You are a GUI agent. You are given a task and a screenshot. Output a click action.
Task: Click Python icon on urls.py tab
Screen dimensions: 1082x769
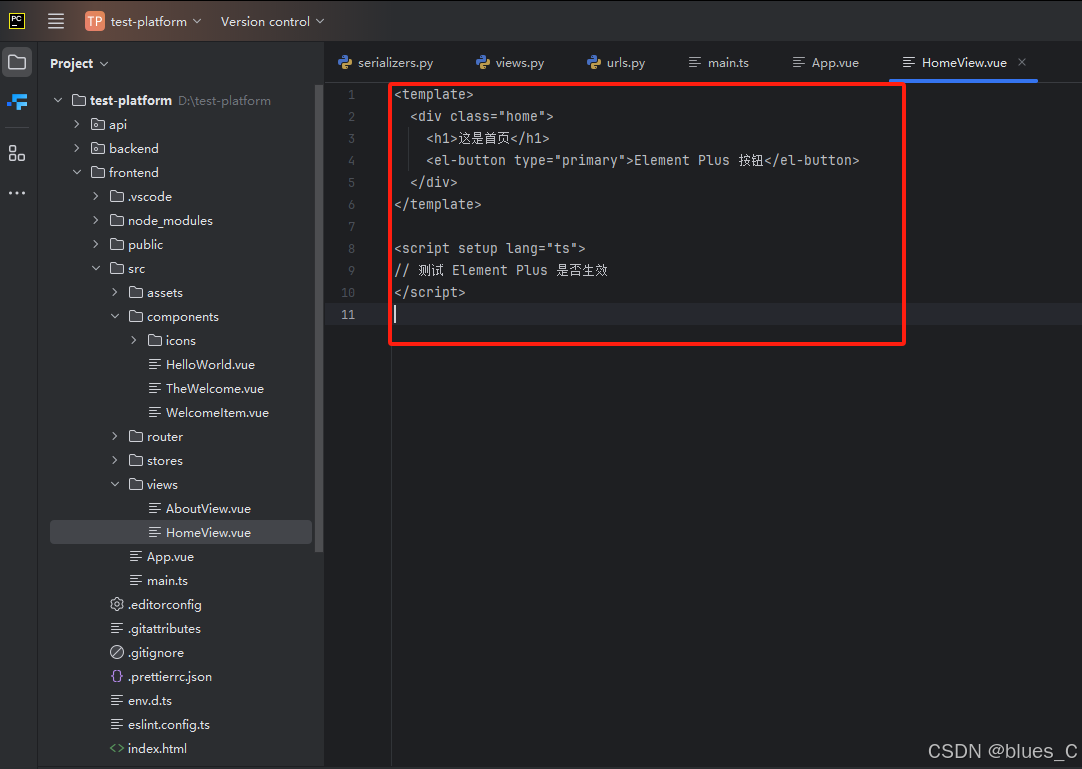pos(594,62)
